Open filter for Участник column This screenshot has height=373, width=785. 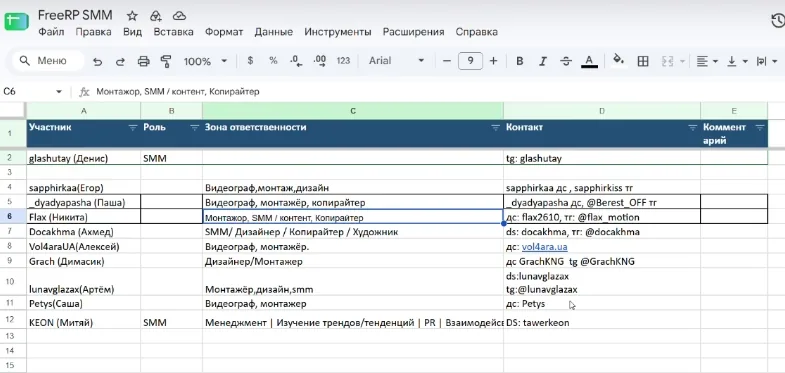pyautogui.click(x=133, y=128)
